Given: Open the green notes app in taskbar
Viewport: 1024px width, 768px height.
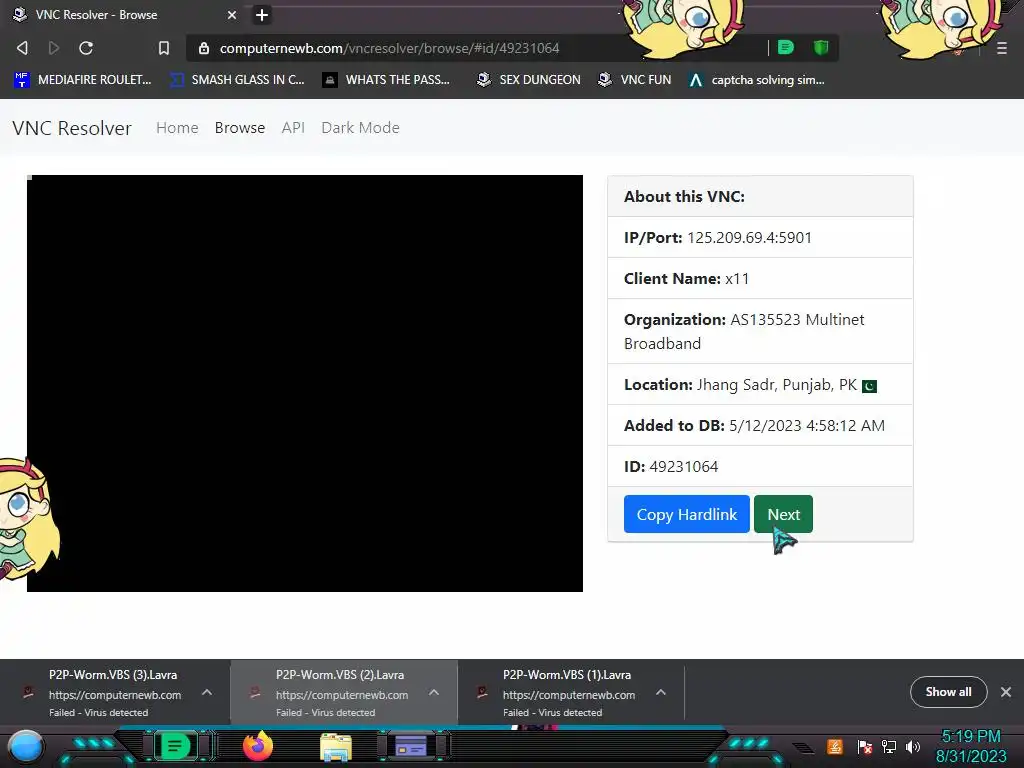Looking at the screenshot, I should click(175, 746).
